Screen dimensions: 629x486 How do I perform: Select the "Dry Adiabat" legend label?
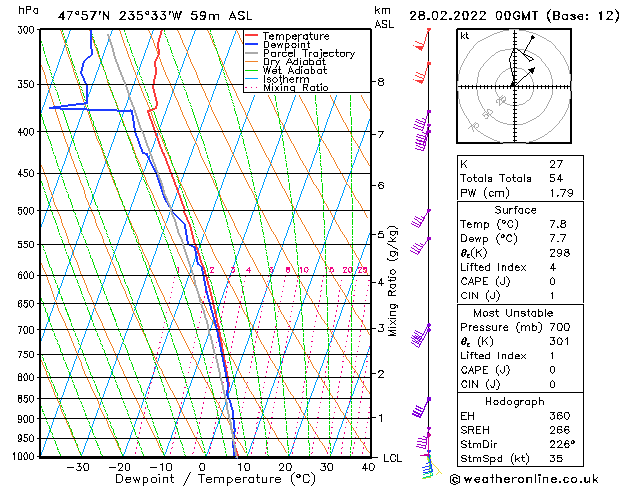click(294, 62)
